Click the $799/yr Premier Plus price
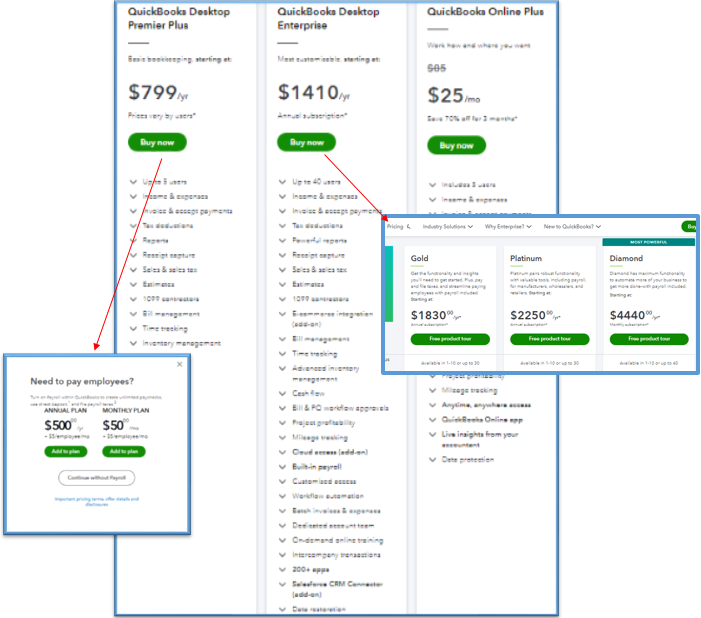Viewport: 701px width, 618px height. pos(158,93)
